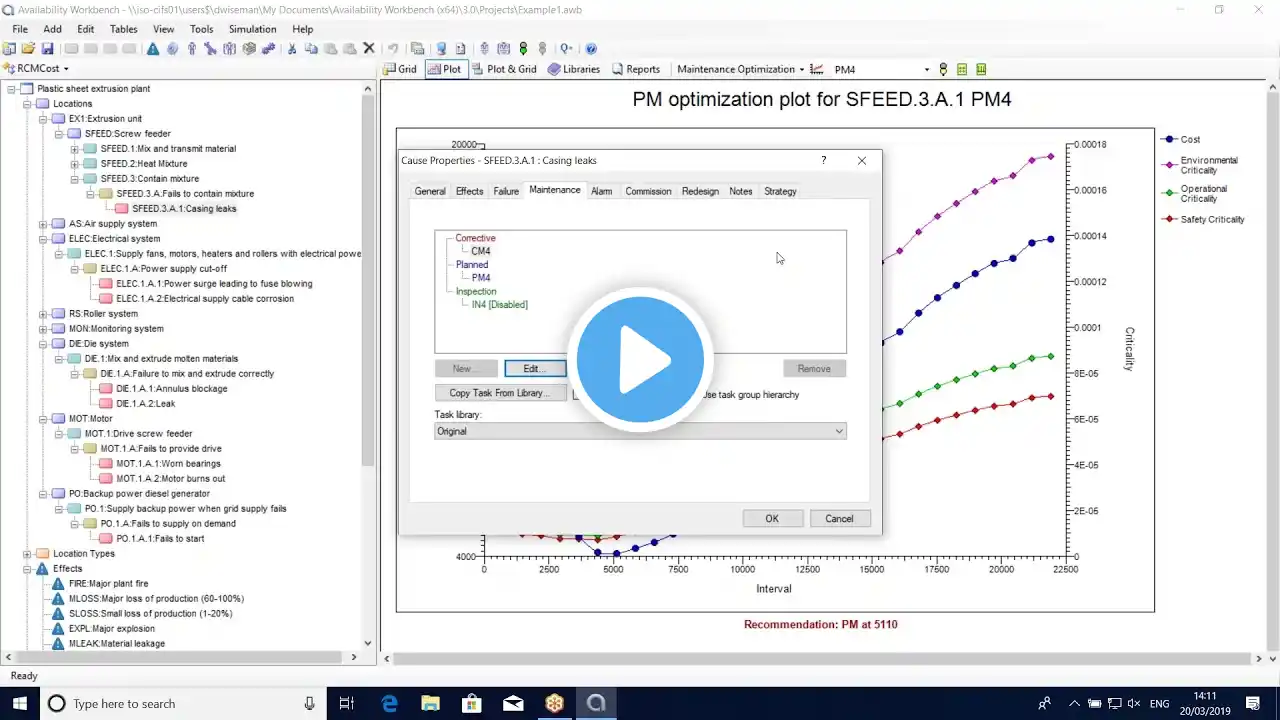Switch to the Grid view

pyautogui.click(x=400, y=70)
